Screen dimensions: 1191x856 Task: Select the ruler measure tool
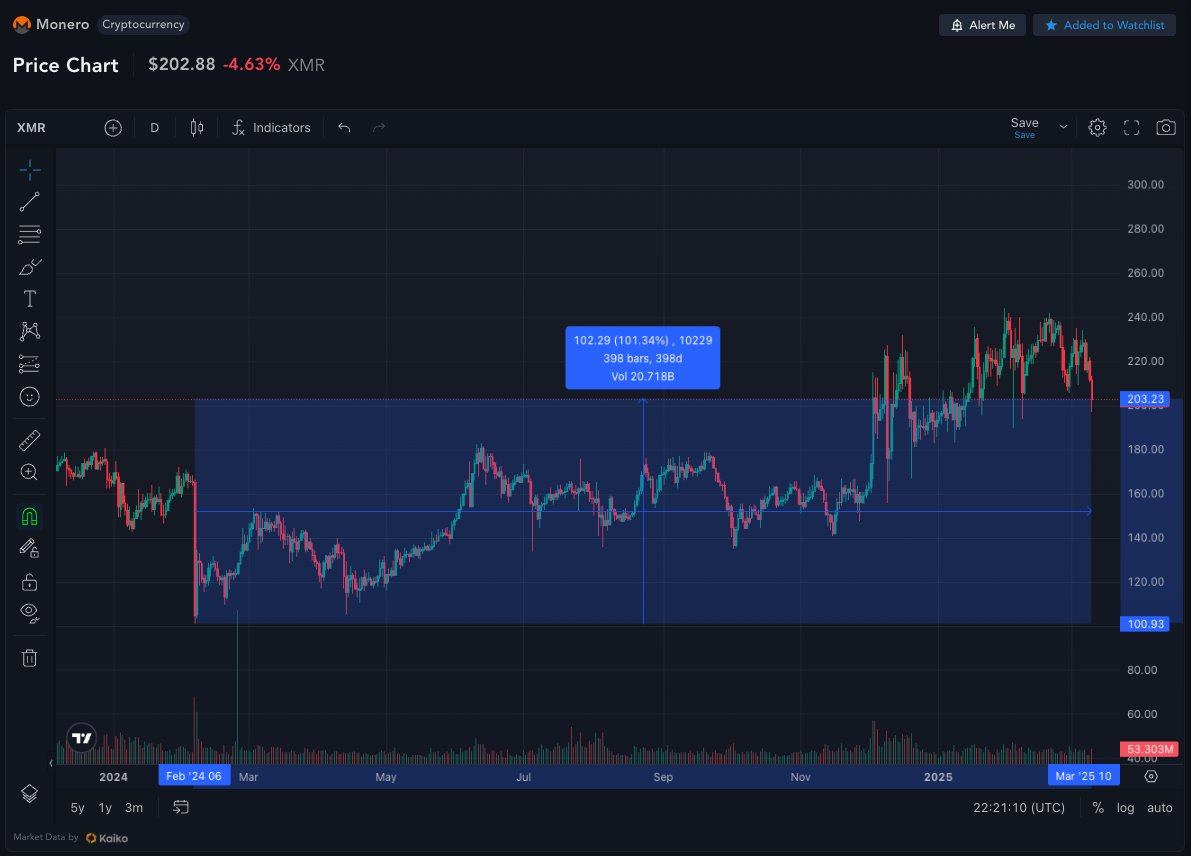click(30, 441)
